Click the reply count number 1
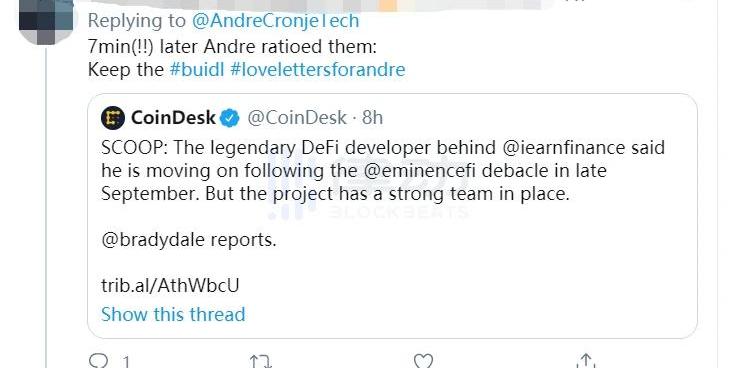The height and width of the screenshot is (368, 736). pyautogui.click(x=126, y=362)
